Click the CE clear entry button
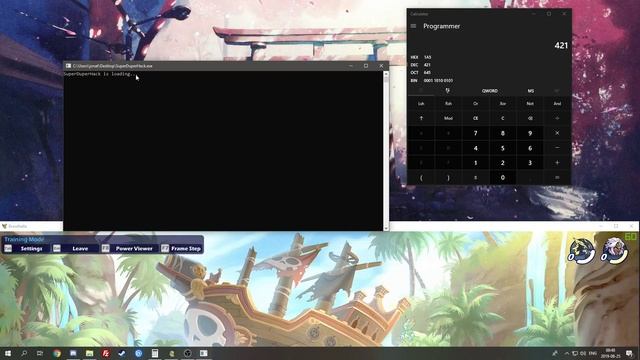 [x=476, y=118]
